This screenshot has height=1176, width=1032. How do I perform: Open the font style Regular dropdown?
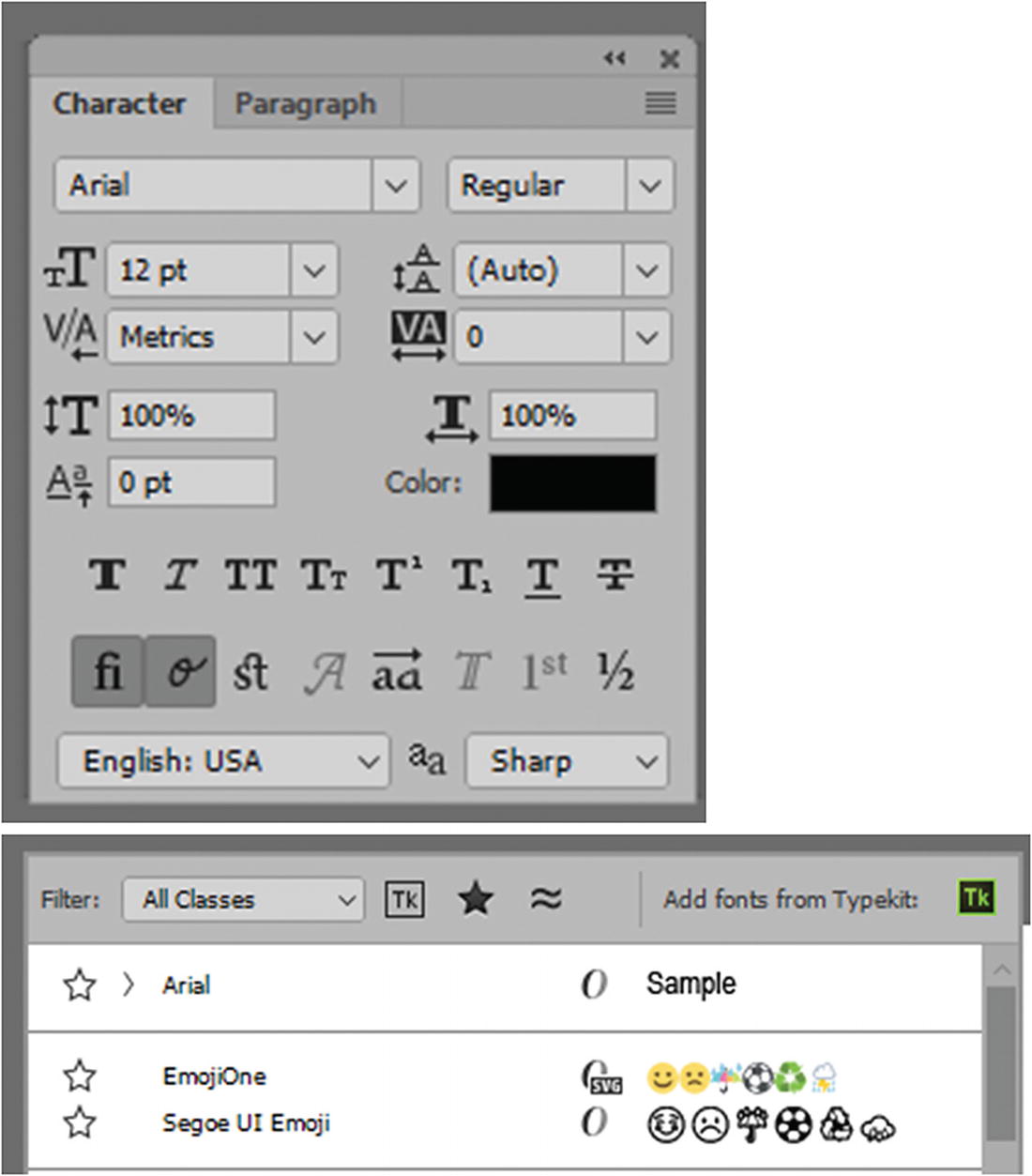click(649, 185)
